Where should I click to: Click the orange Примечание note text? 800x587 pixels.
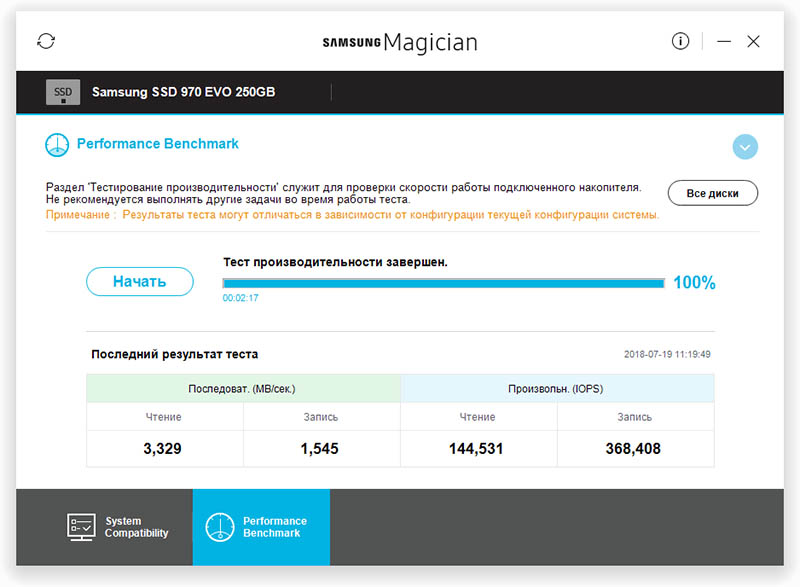(353, 215)
